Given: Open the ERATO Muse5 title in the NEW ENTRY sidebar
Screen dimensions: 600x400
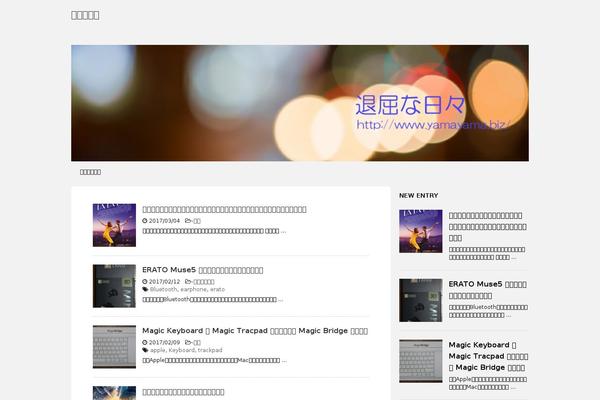Looking at the screenshot, I should (x=488, y=290).
